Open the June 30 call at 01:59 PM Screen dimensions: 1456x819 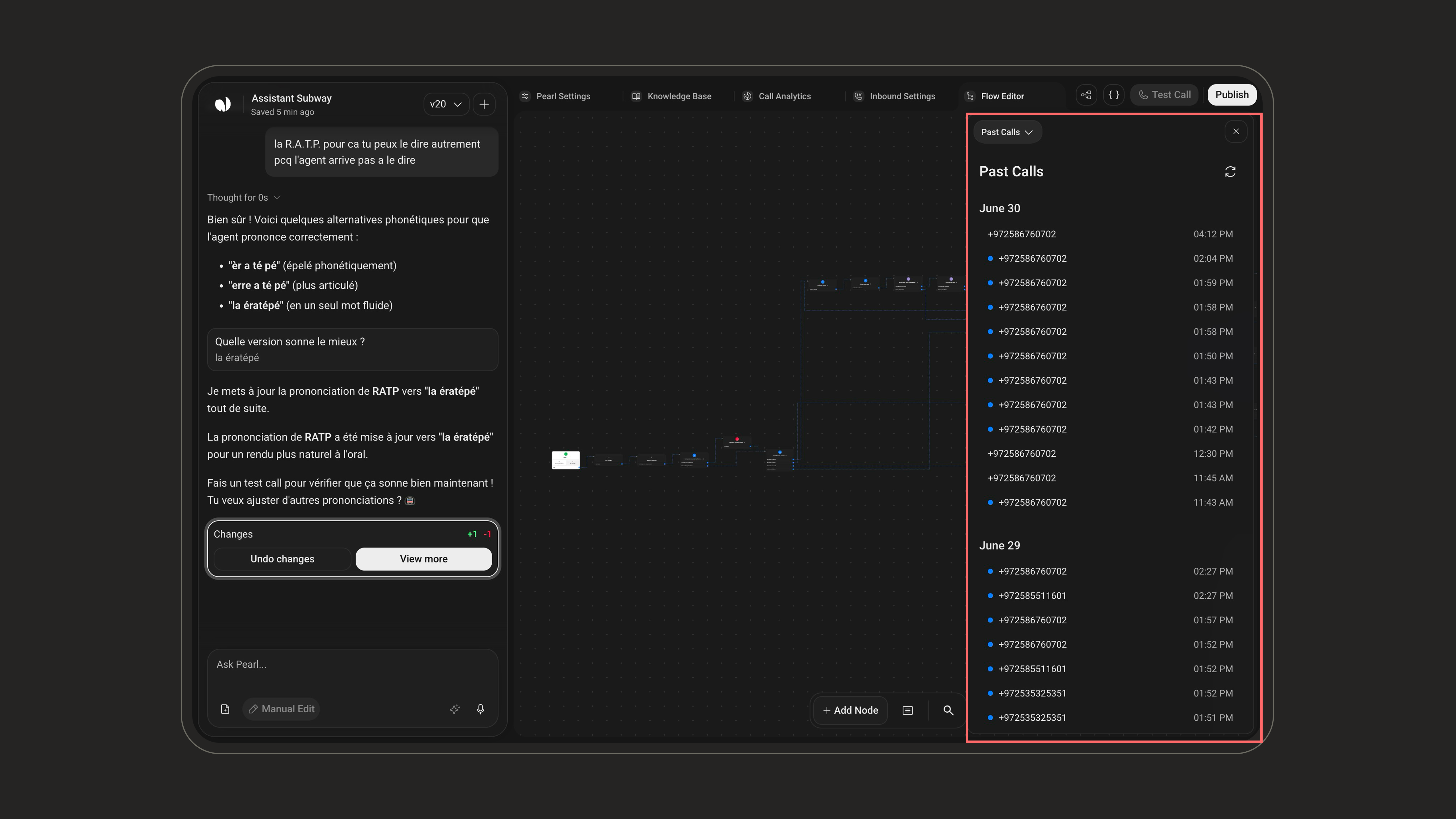click(1110, 283)
